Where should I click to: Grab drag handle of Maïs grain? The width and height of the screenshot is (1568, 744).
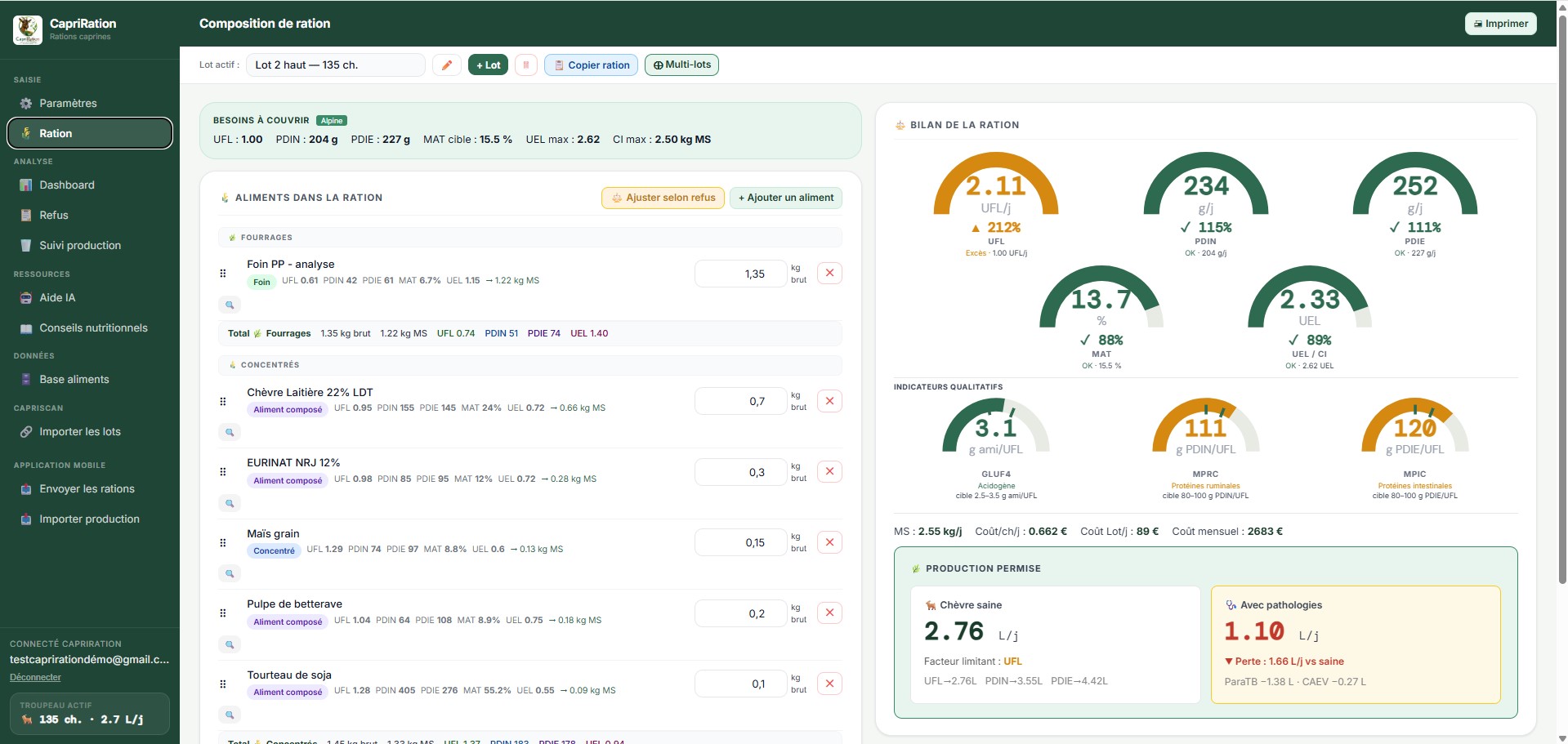223,542
